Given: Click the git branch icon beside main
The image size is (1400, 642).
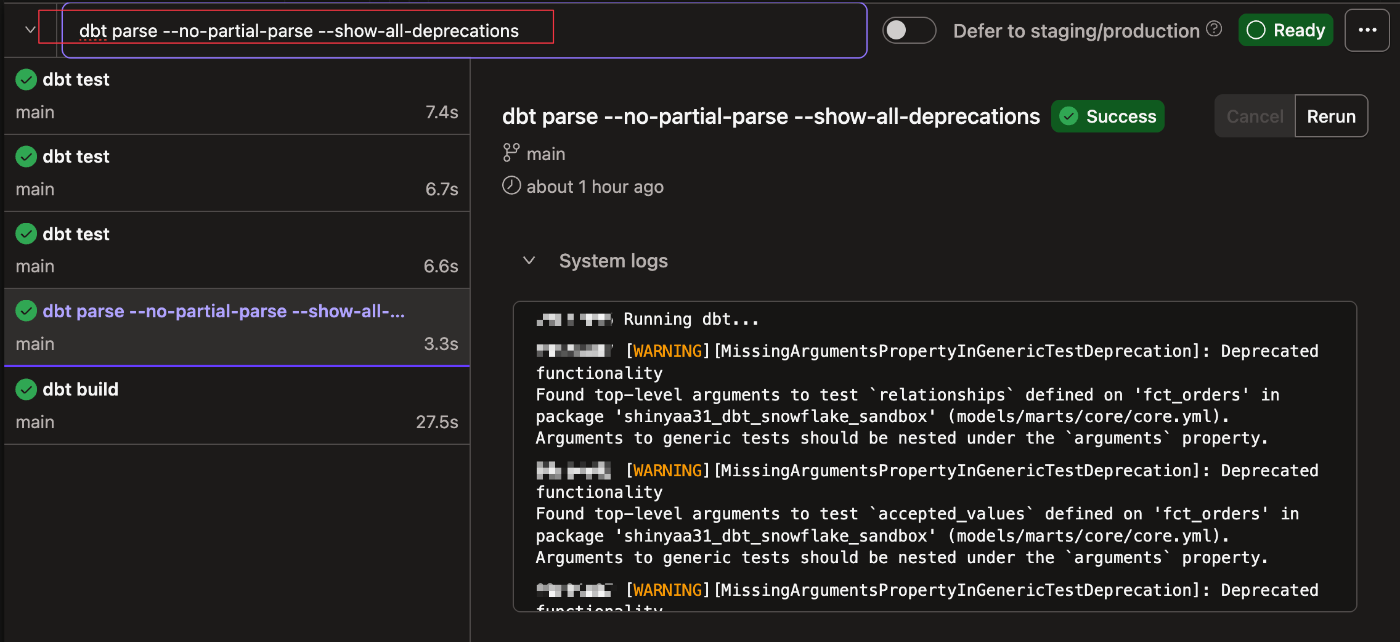Looking at the screenshot, I should click(x=511, y=153).
